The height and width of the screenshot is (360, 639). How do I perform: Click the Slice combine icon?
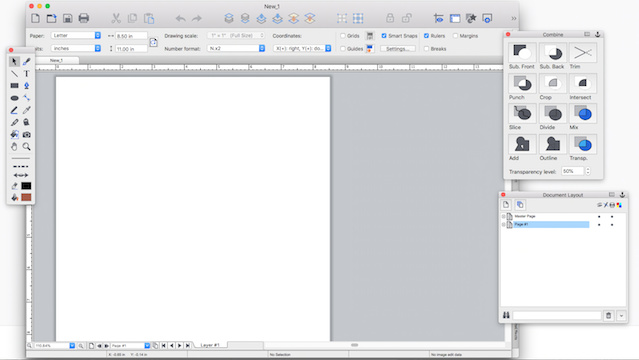pos(522,113)
